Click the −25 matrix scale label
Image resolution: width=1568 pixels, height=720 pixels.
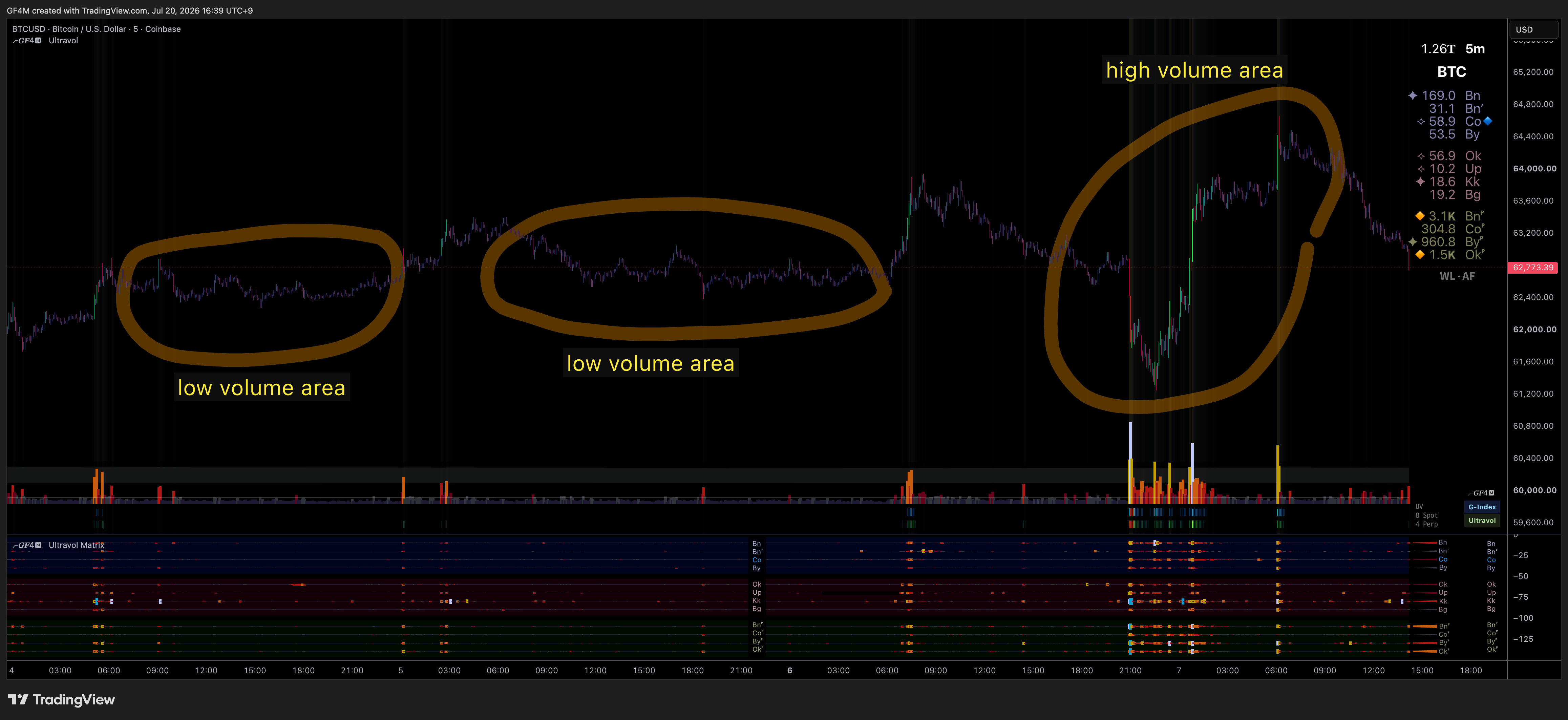click(1521, 556)
